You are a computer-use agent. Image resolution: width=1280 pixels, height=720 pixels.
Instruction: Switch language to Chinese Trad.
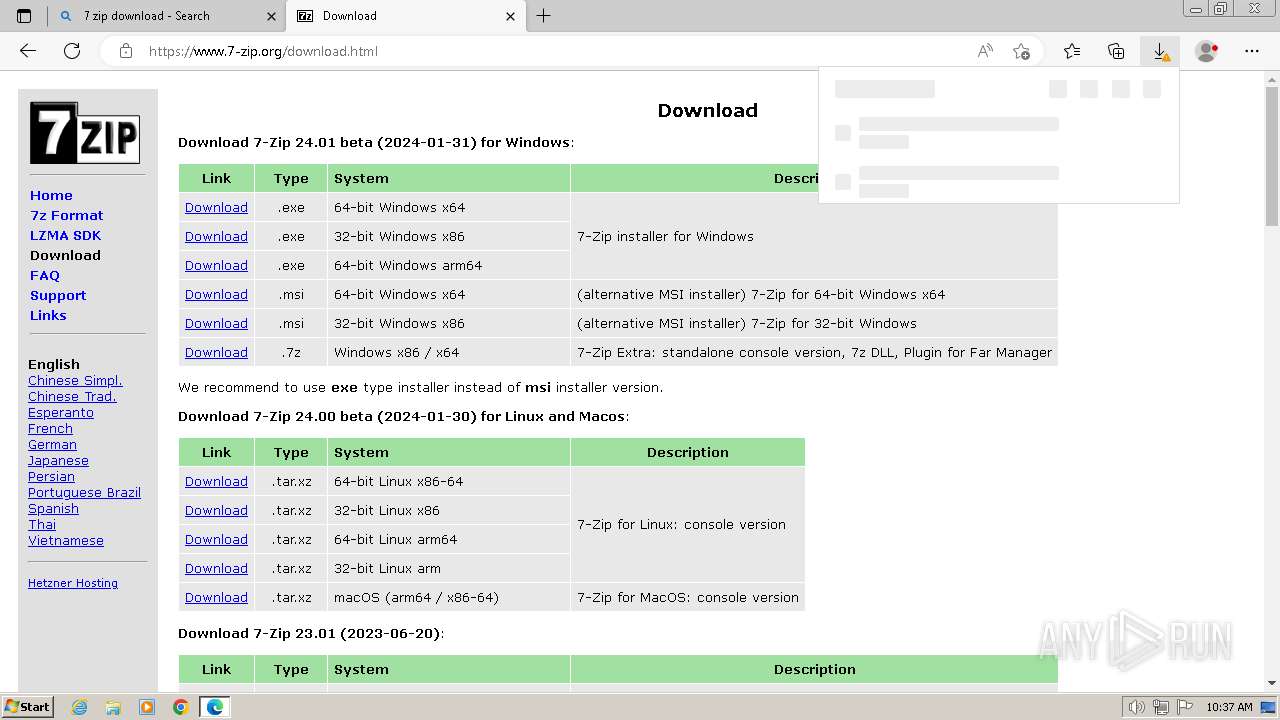72,396
